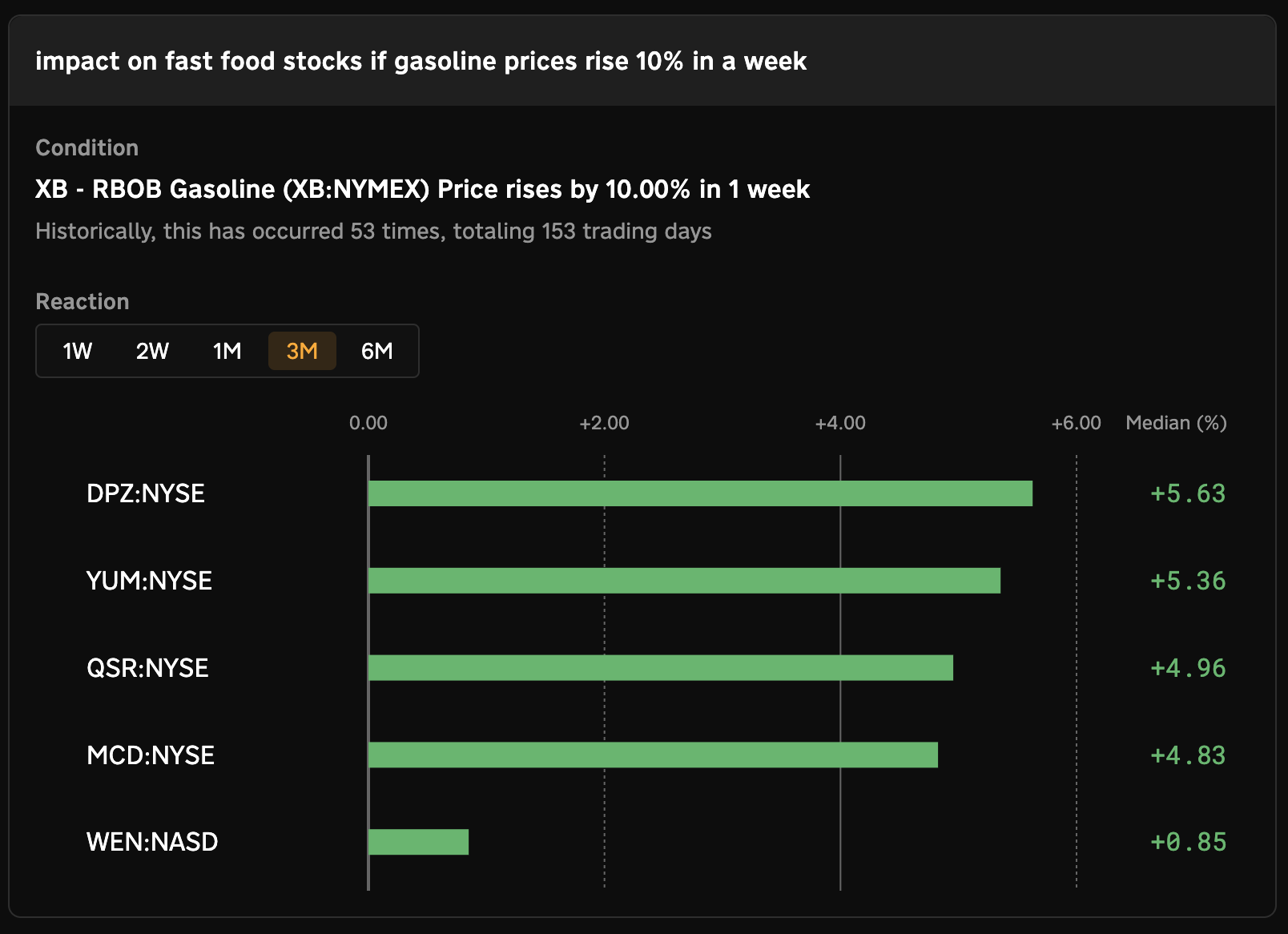Click the YUM green median bar
Viewport: 1288px width, 934px height.
tap(684, 581)
